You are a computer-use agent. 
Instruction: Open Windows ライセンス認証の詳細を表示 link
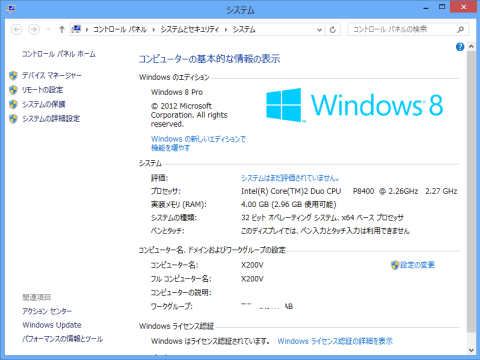(335, 341)
